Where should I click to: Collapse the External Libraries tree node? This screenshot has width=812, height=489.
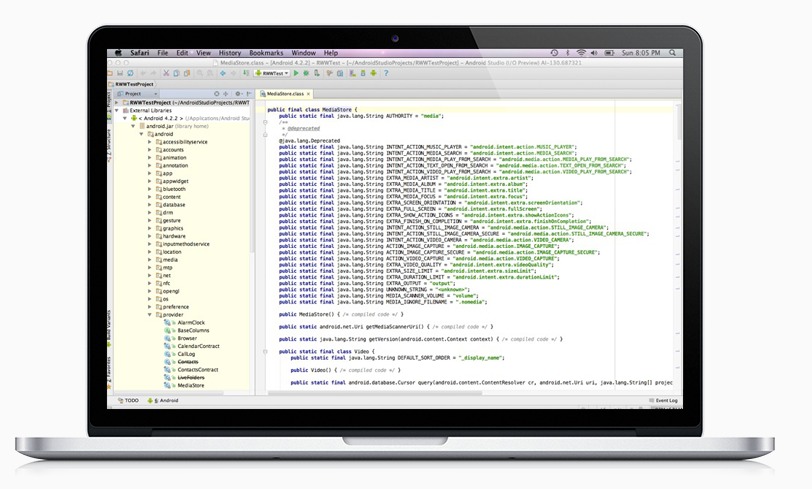coord(117,110)
